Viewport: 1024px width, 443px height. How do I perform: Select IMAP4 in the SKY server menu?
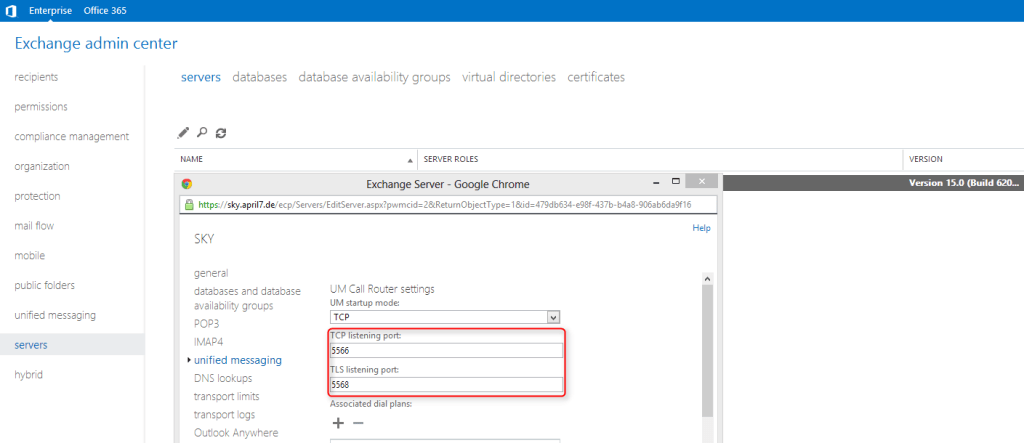(x=209, y=342)
